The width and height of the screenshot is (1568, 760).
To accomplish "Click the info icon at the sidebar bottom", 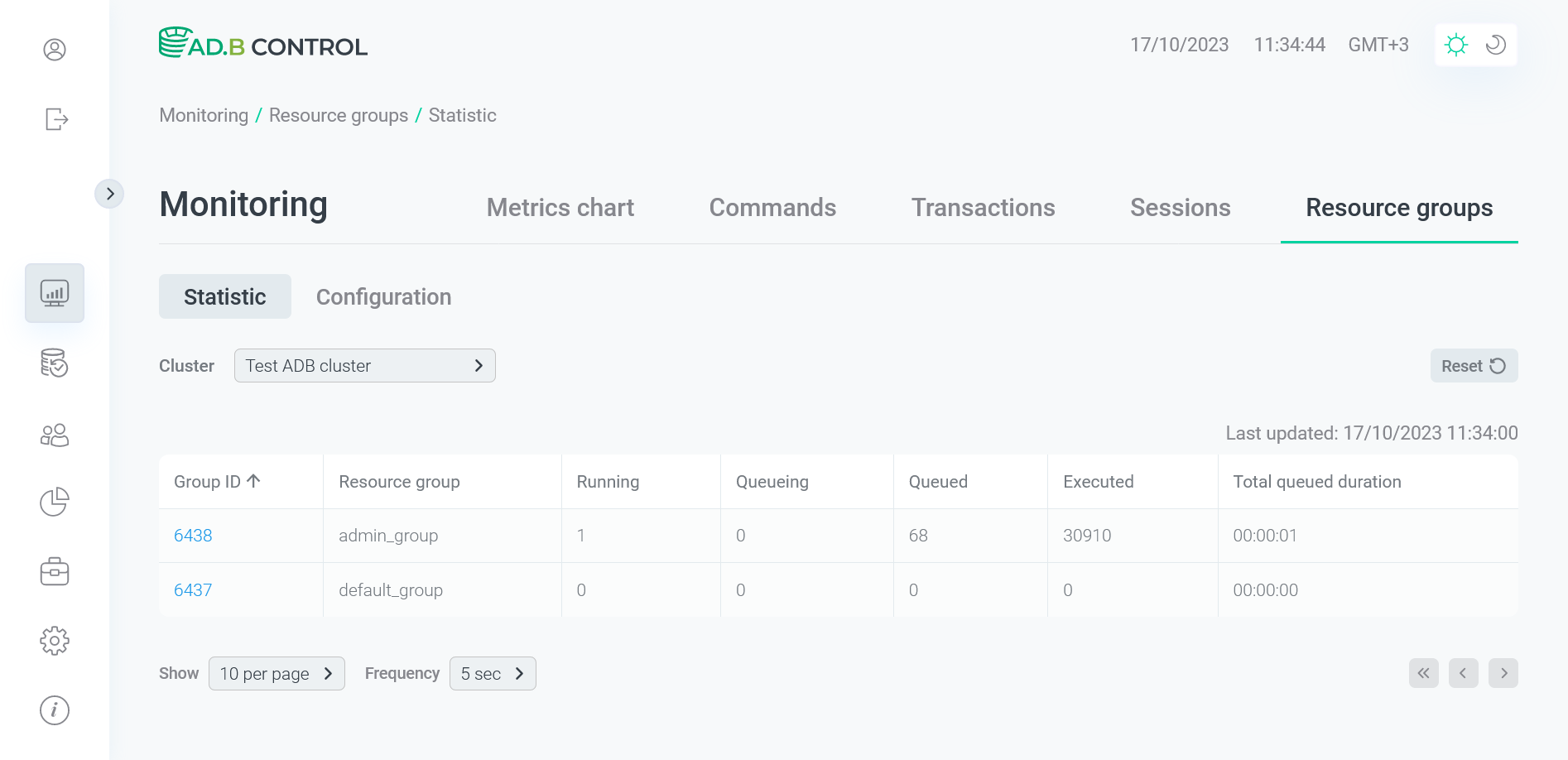I will tap(54, 709).
